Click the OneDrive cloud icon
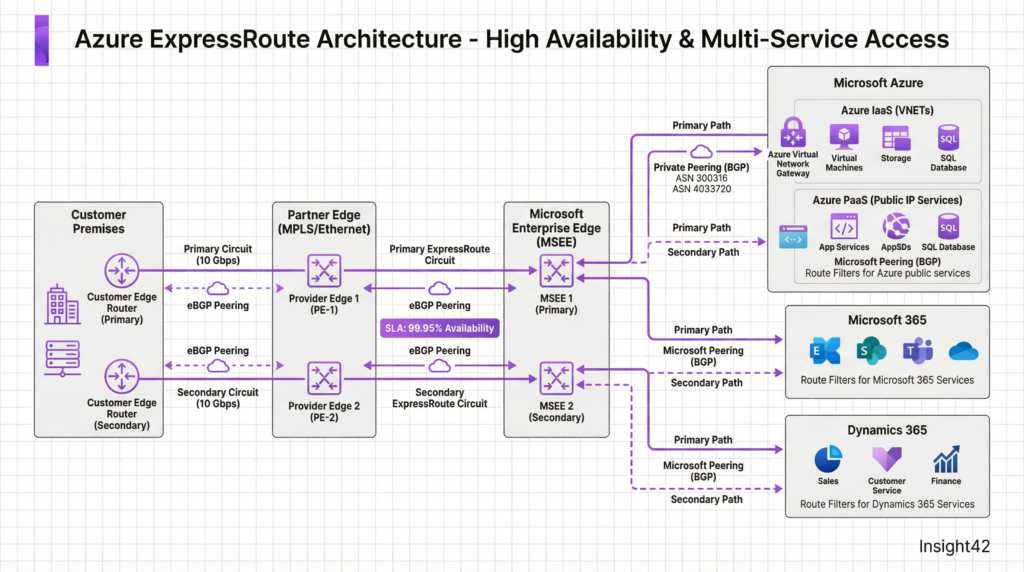The image size is (1024, 572). pyautogui.click(x=963, y=351)
